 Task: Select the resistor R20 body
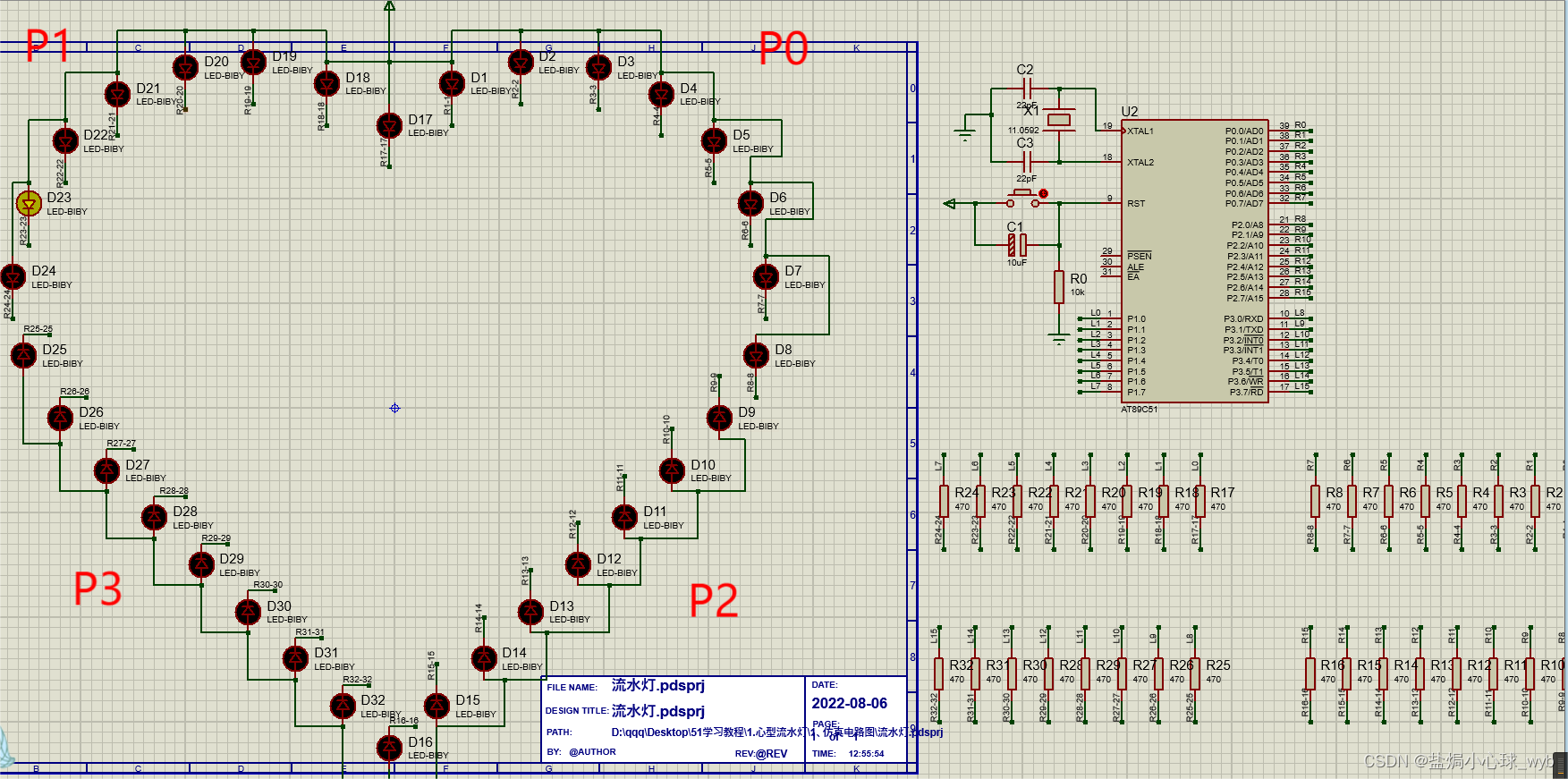tap(1090, 501)
